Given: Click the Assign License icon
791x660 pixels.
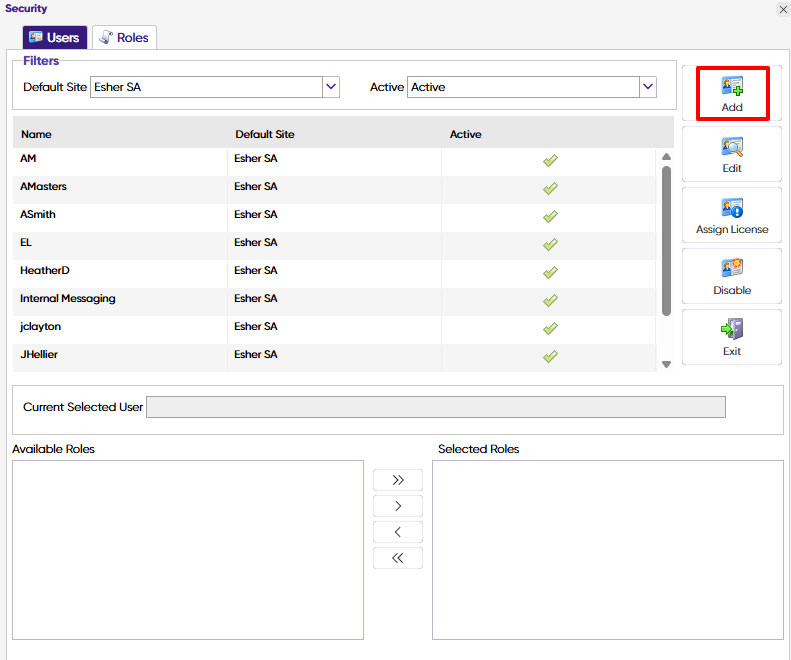Looking at the screenshot, I should (731, 208).
